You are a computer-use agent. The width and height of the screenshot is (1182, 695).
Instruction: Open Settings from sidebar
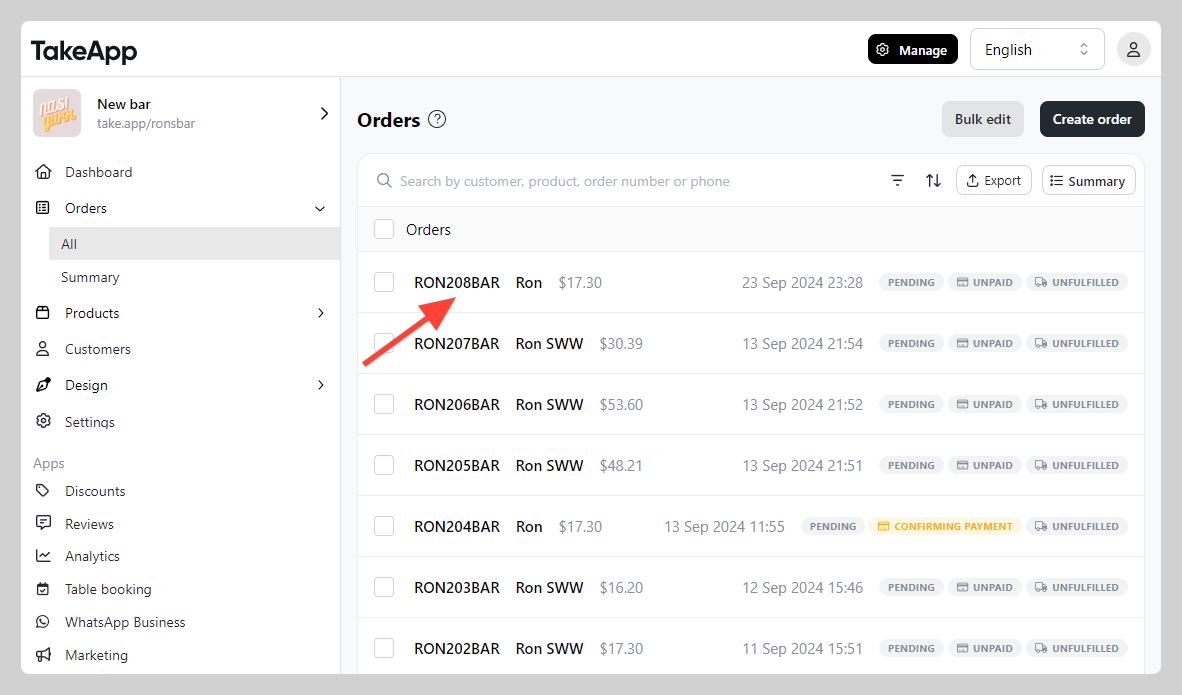[90, 421]
